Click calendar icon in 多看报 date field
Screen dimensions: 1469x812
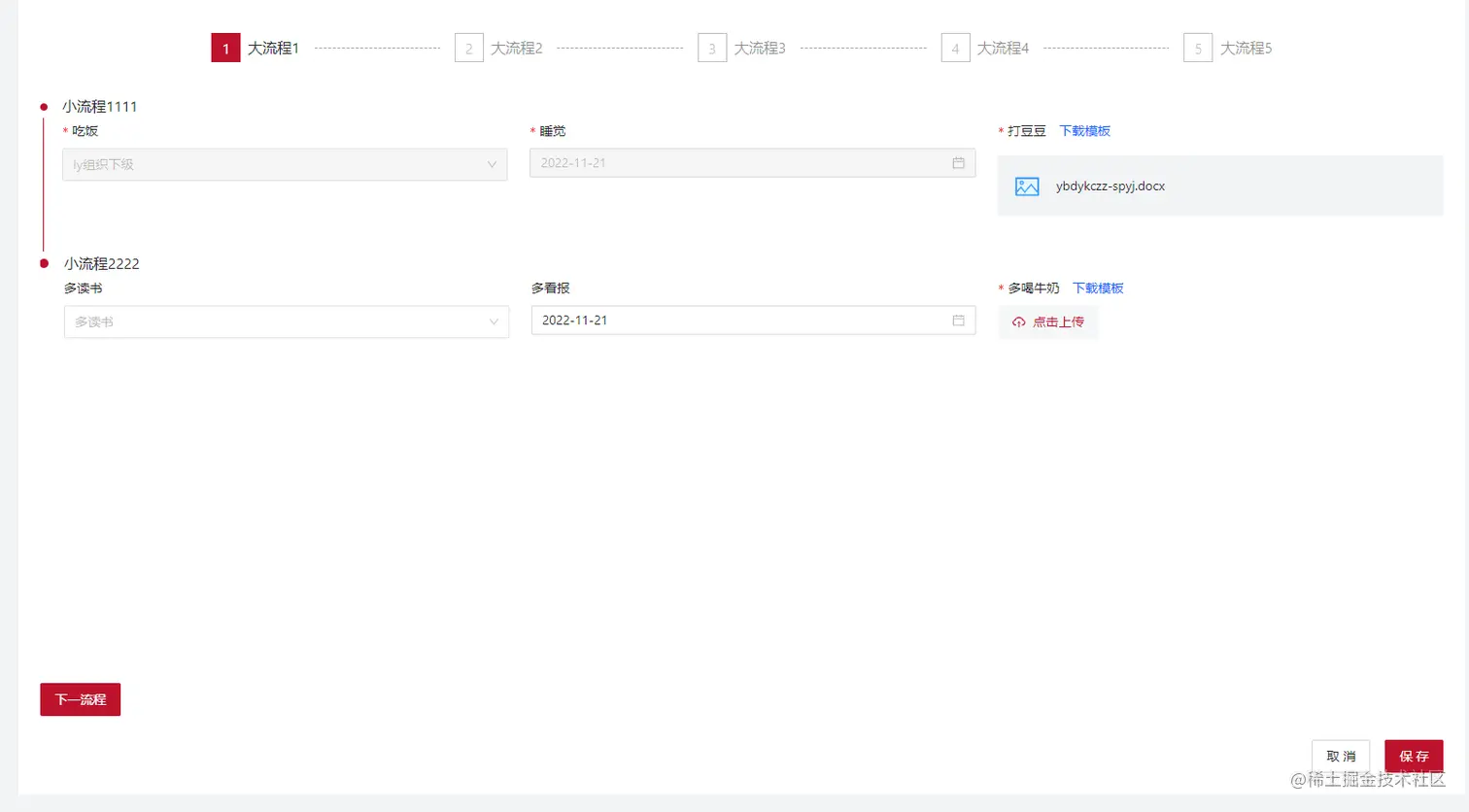[958, 321]
